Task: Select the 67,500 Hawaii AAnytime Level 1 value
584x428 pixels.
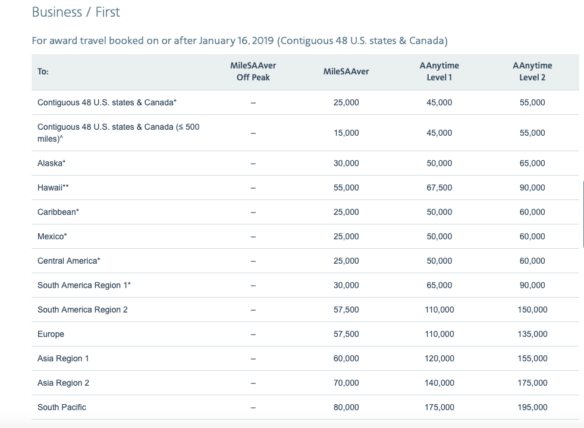Action: pos(439,188)
